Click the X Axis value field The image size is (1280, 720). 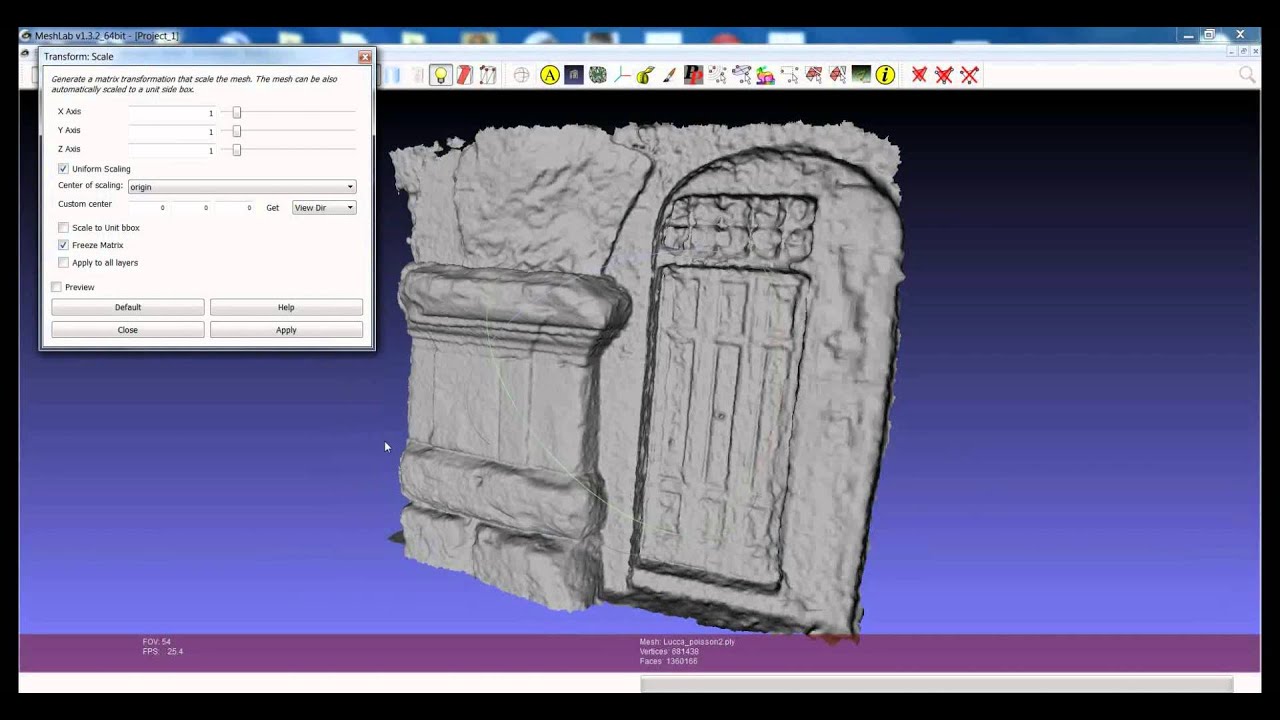172,112
